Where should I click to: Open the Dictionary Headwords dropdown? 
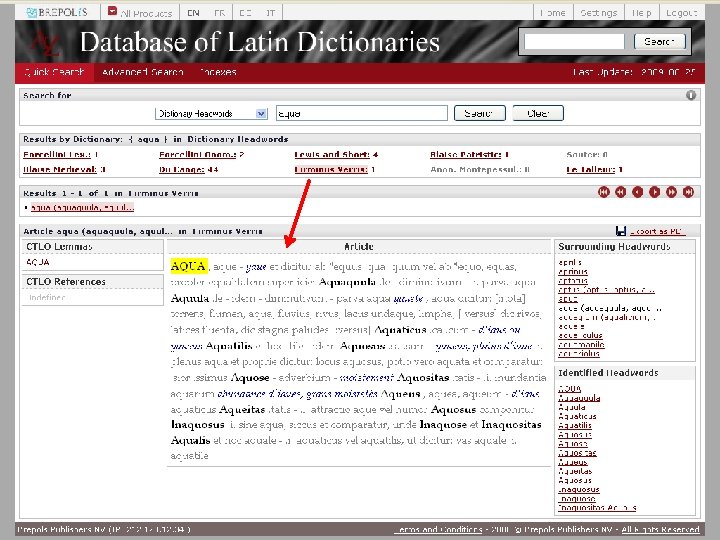click(x=211, y=113)
